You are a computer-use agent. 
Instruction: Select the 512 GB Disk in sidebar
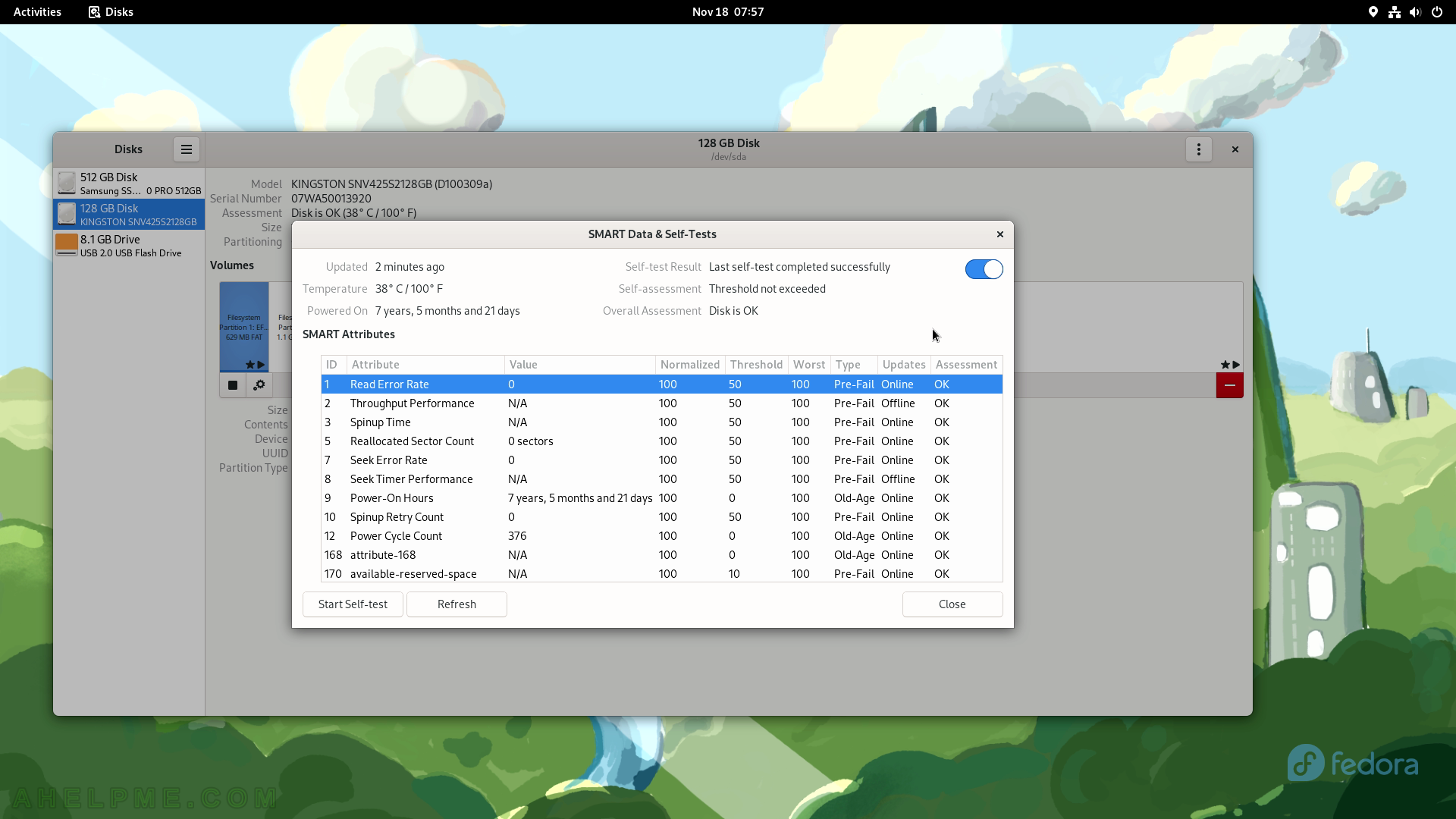[x=129, y=184]
